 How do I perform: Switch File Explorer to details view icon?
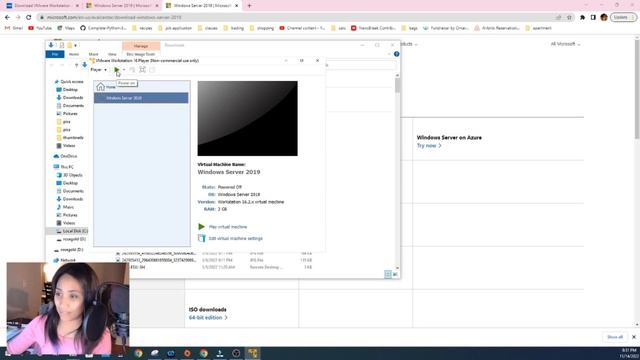coord(388,274)
